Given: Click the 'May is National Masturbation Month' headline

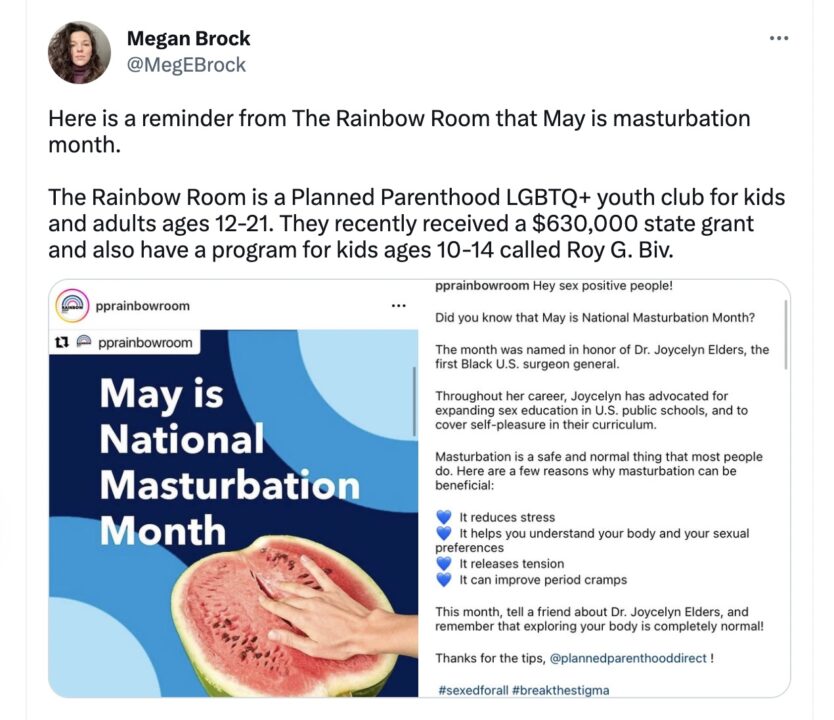Looking at the screenshot, I should (x=228, y=462).
